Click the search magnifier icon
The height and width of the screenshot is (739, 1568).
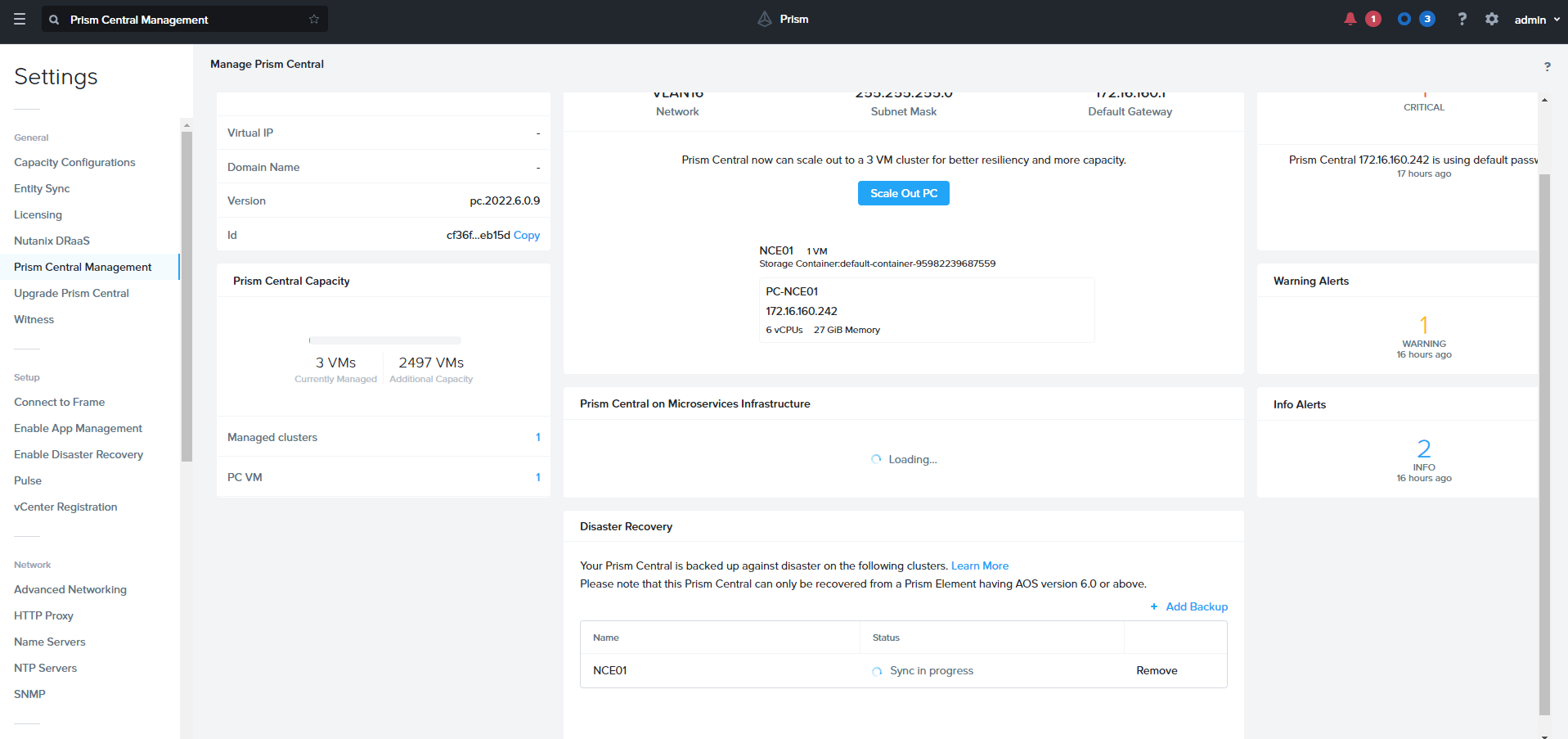(x=54, y=20)
